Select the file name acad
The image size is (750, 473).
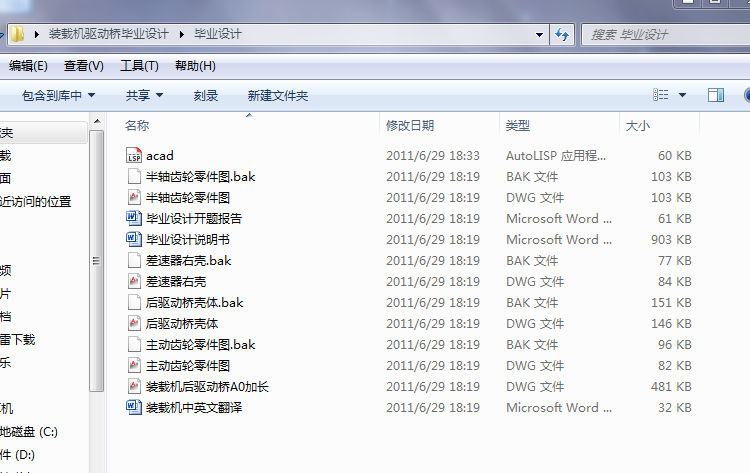[x=160, y=155]
